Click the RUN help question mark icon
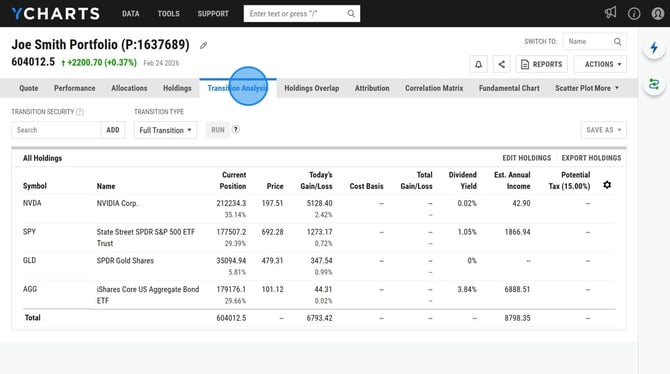The height and width of the screenshot is (374, 670). coord(235,130)
